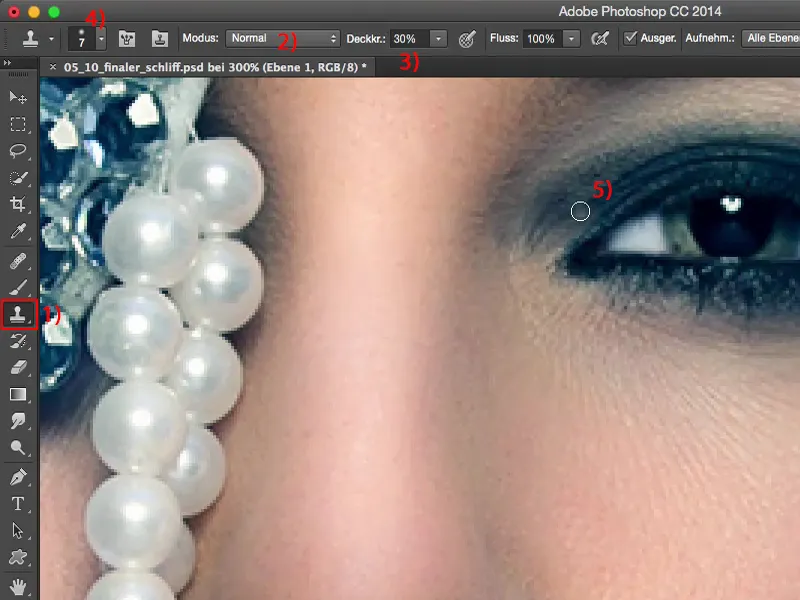Click the Fluss field showing 100%

point(543,39)
